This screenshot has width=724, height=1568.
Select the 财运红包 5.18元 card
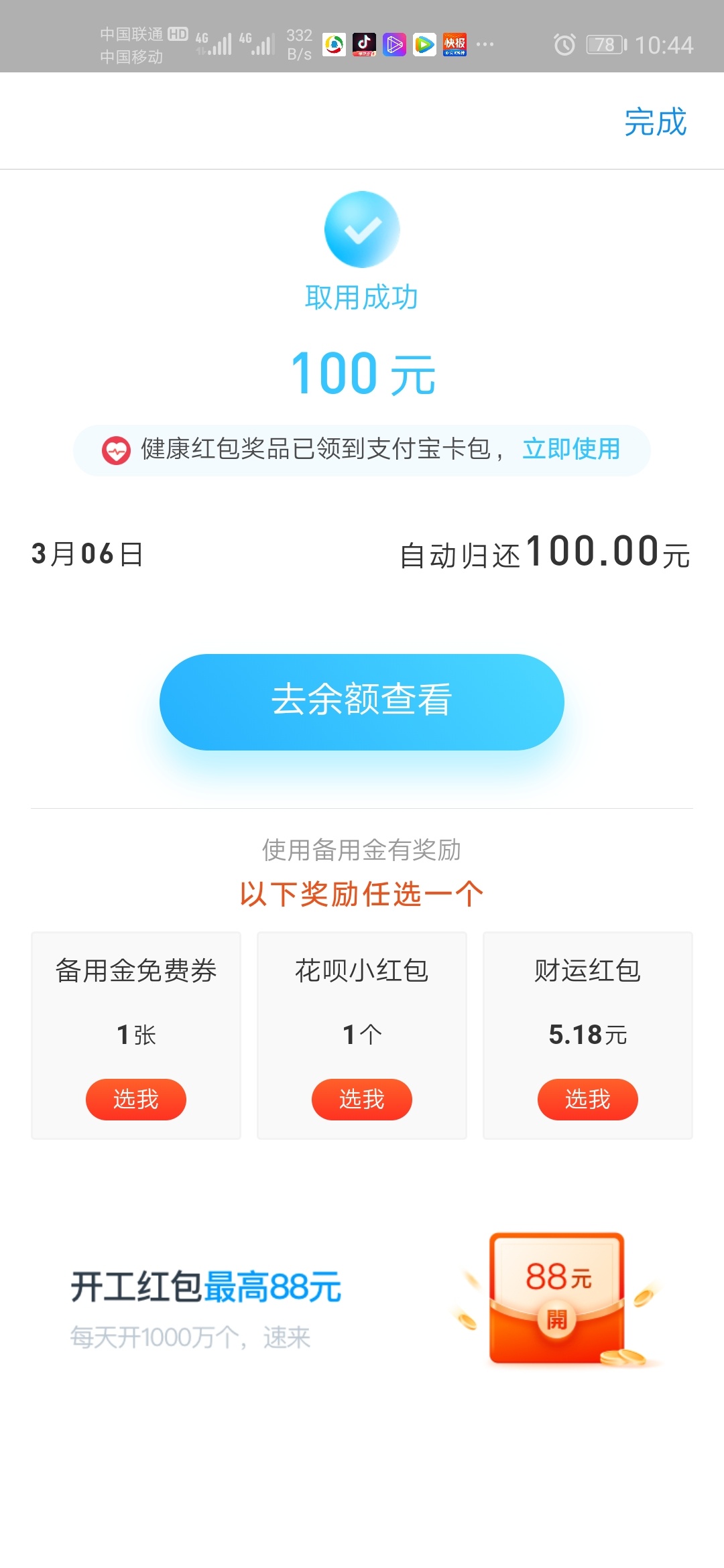tap(588, 1035)
